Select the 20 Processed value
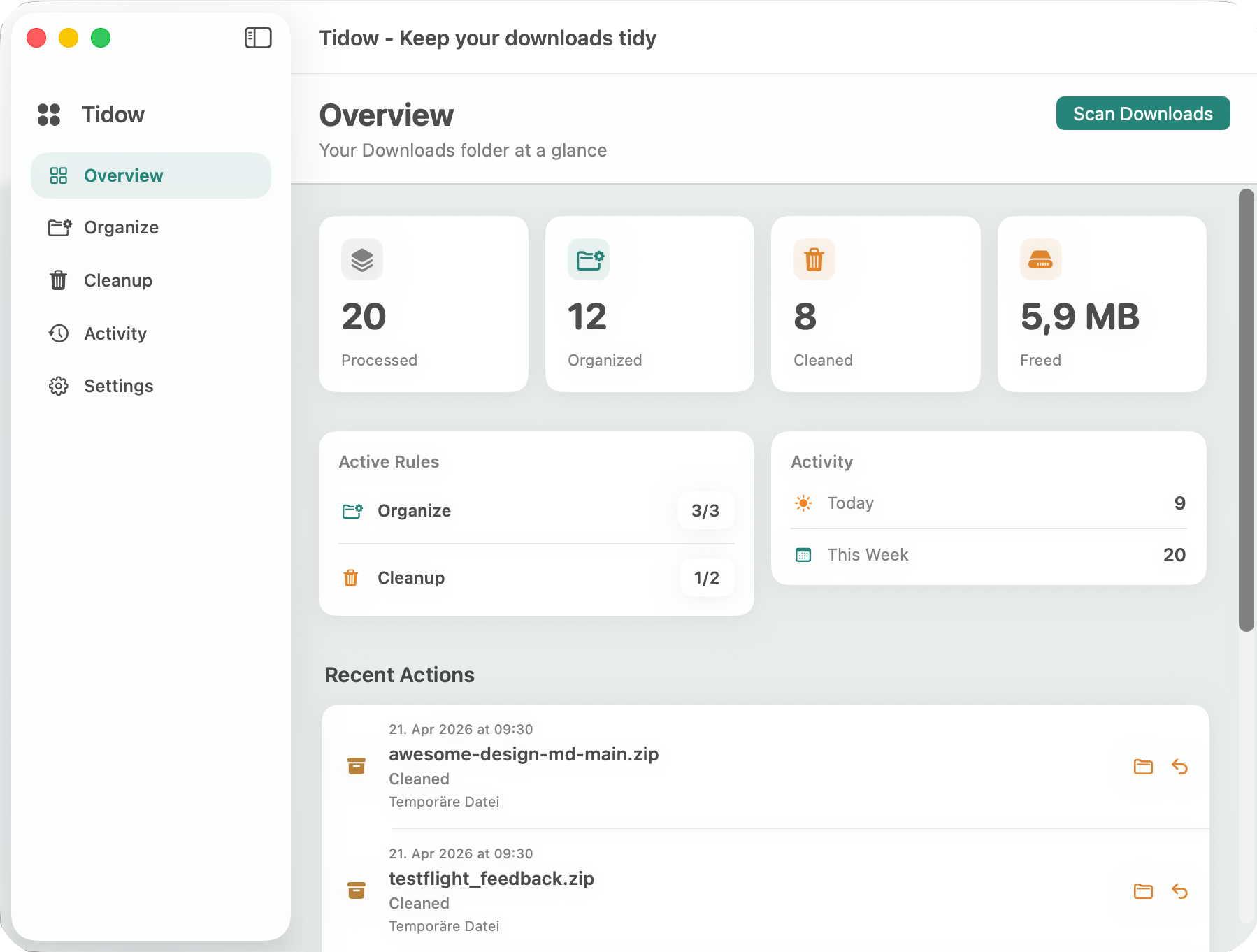The image size is (1257, 952). [364, 317]
